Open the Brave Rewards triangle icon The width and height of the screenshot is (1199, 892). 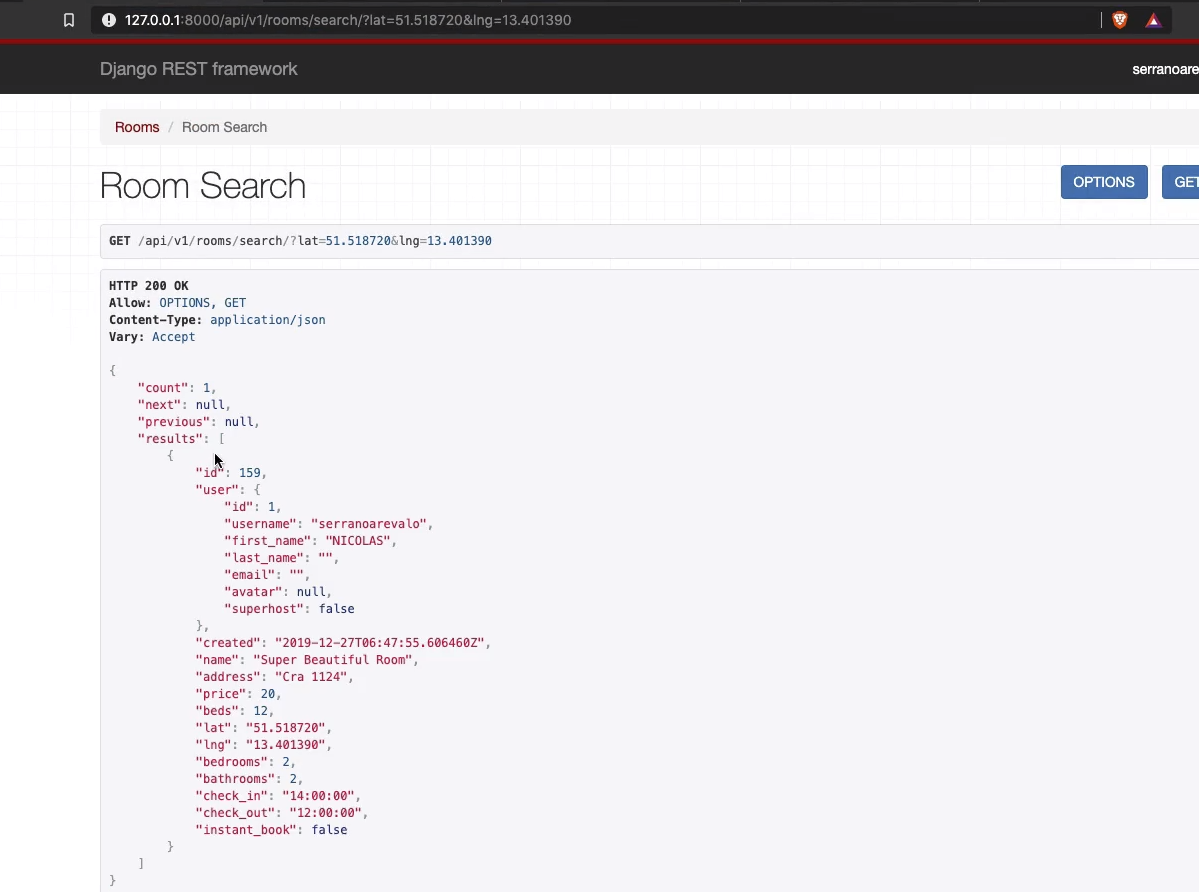1152,19
